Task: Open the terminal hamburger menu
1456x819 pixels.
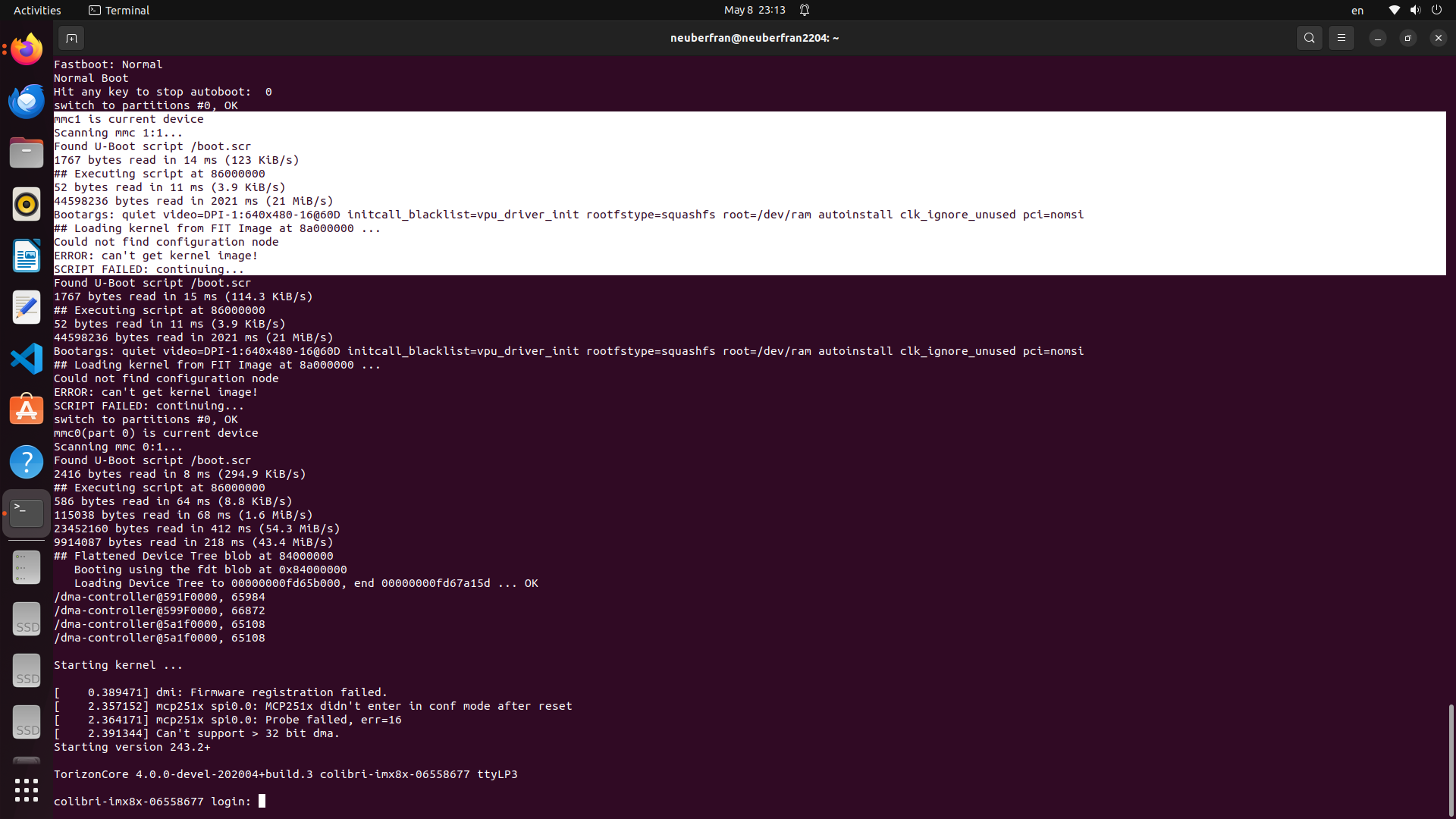Action: point(1341,38)
